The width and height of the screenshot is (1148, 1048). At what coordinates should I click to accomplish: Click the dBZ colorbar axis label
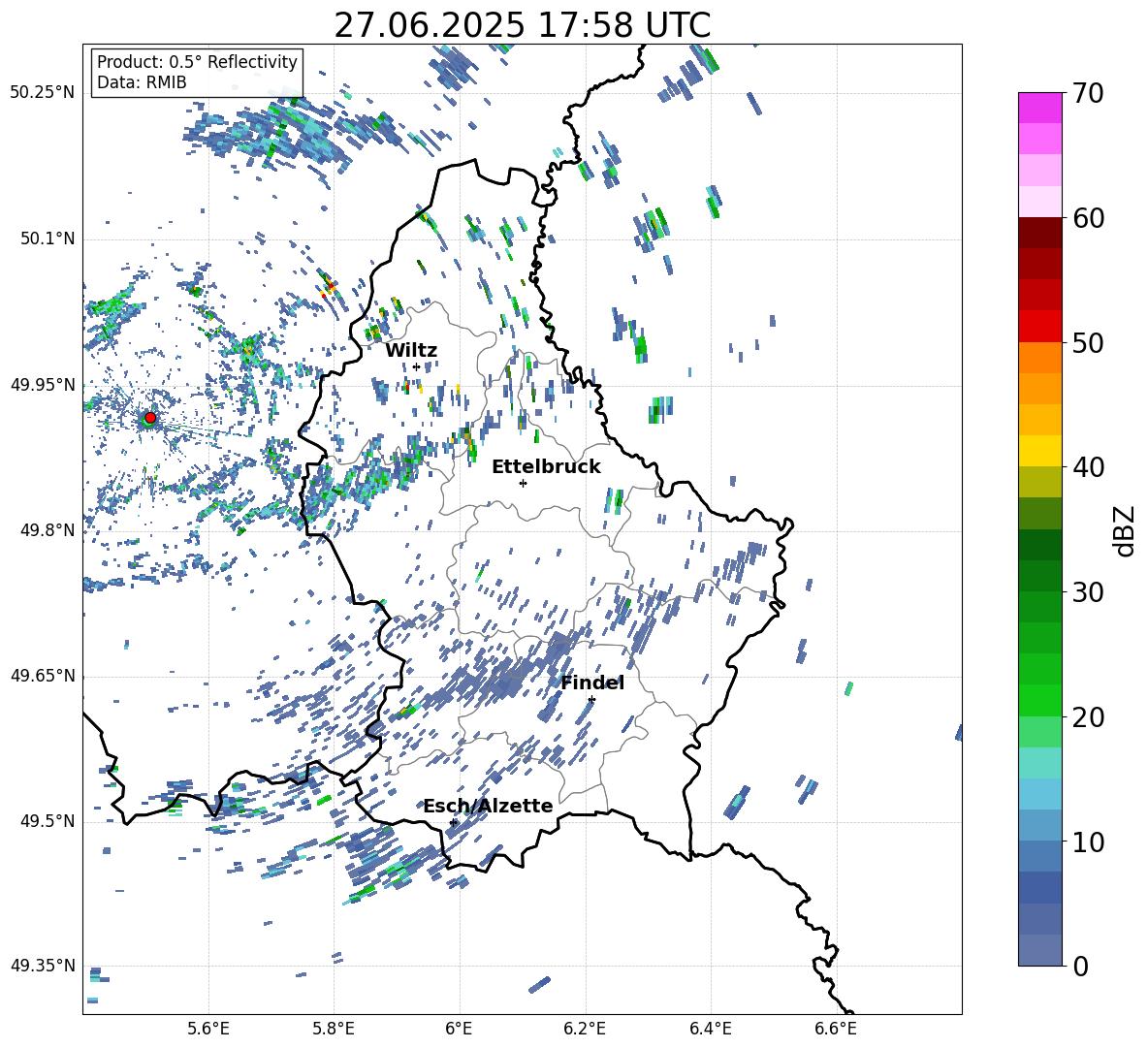(1125, 530)
